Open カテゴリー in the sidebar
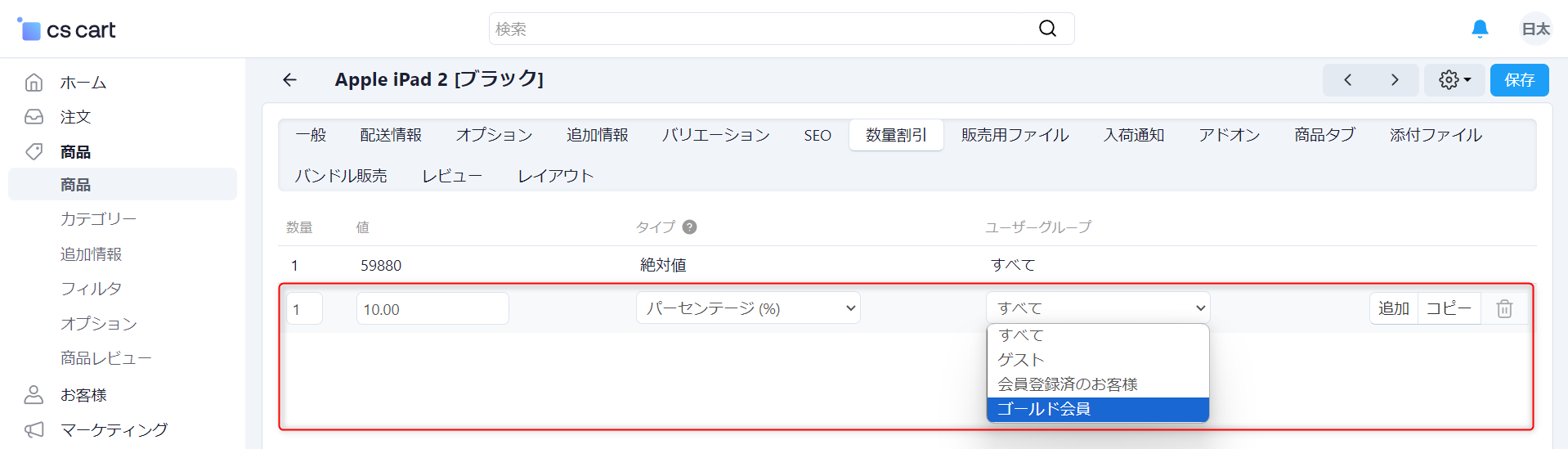This screenshot has height=449, width=1568. [x=98, y=219]
